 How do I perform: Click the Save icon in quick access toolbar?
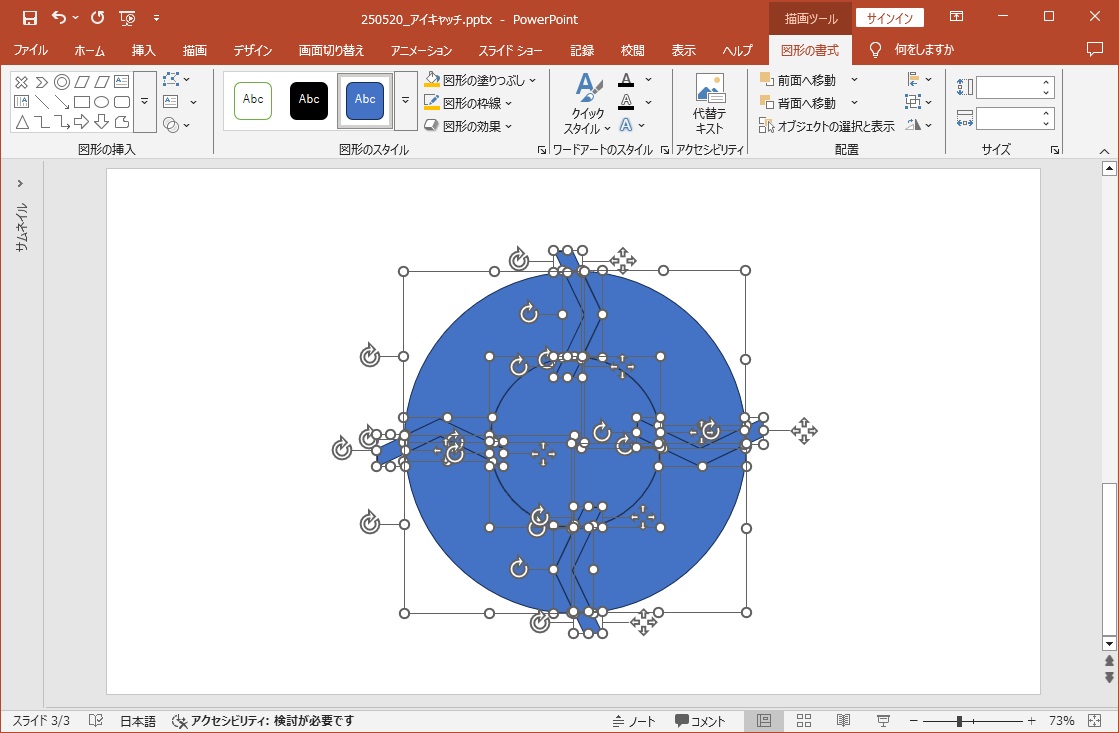click(29, 18)
